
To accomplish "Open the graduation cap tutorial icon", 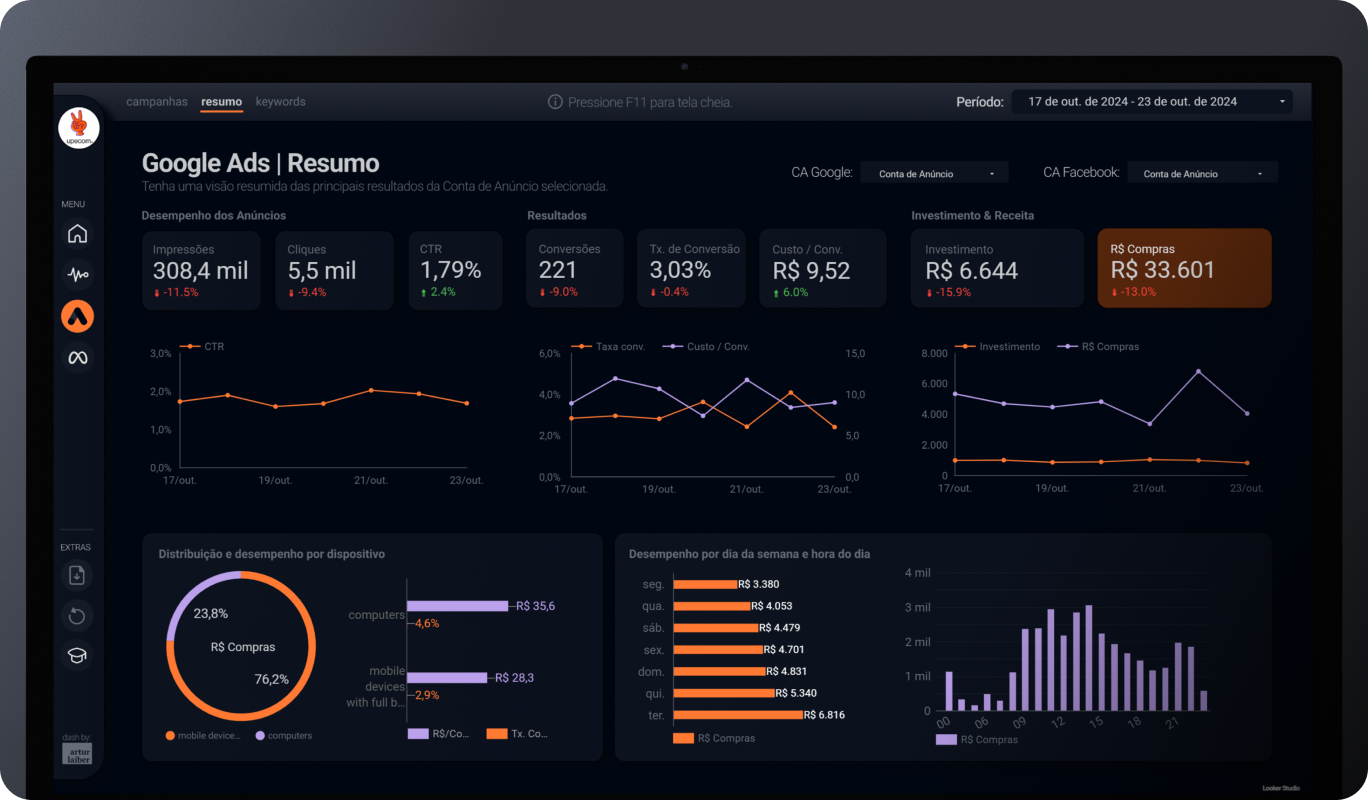I will click(77, 655).
